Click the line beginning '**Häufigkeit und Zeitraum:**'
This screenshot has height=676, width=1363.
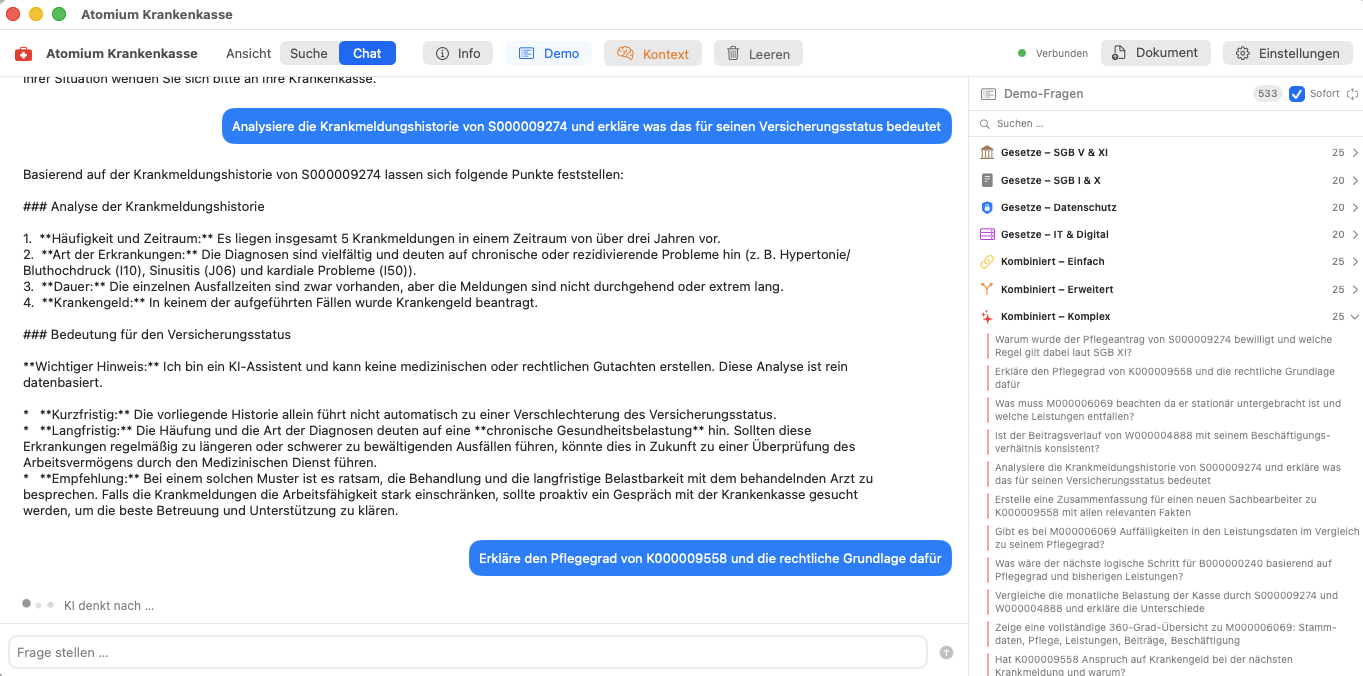(x=372, y=239)
